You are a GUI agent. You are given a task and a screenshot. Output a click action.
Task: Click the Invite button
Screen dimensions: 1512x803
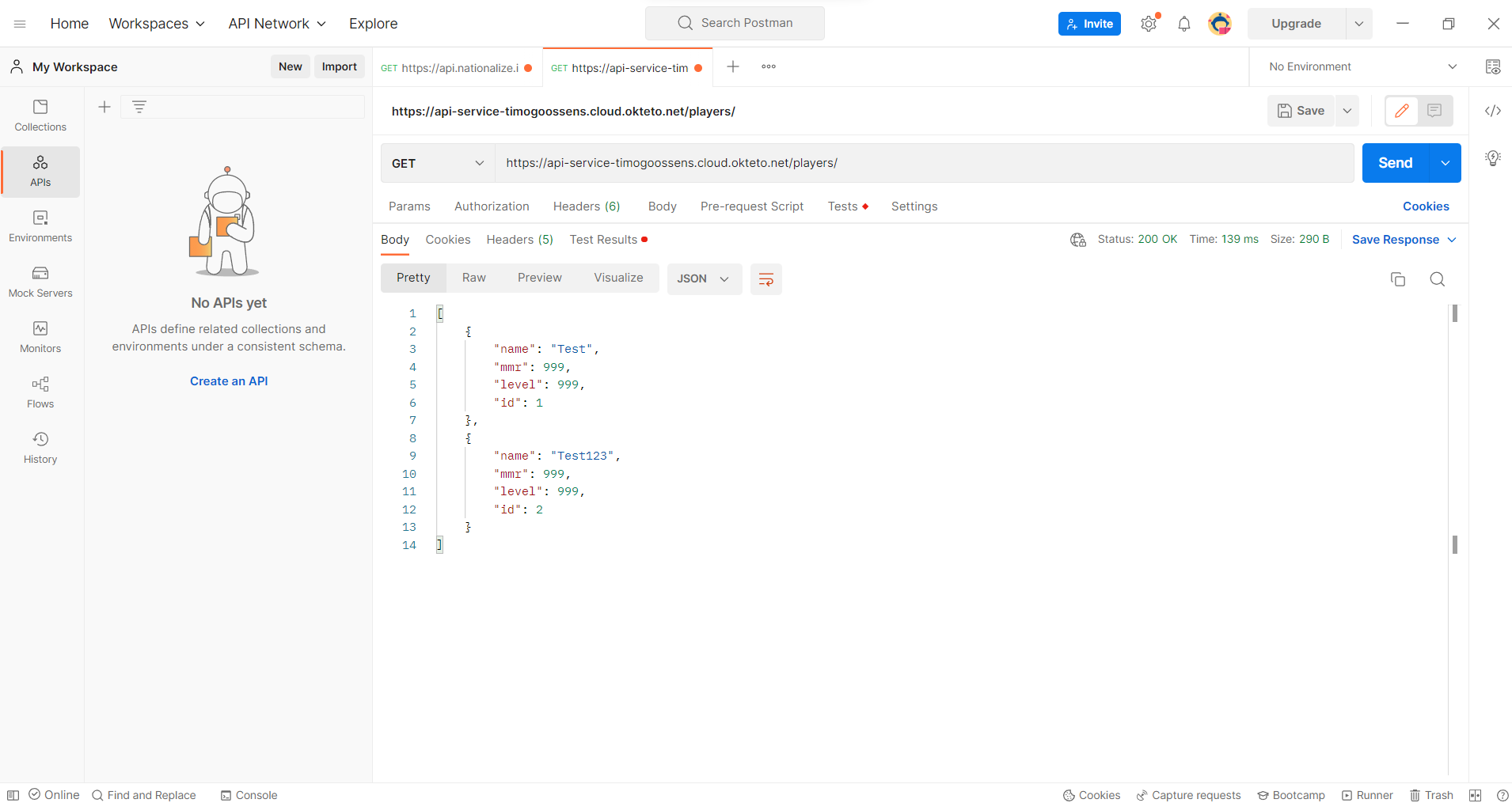pos(1089,24)
